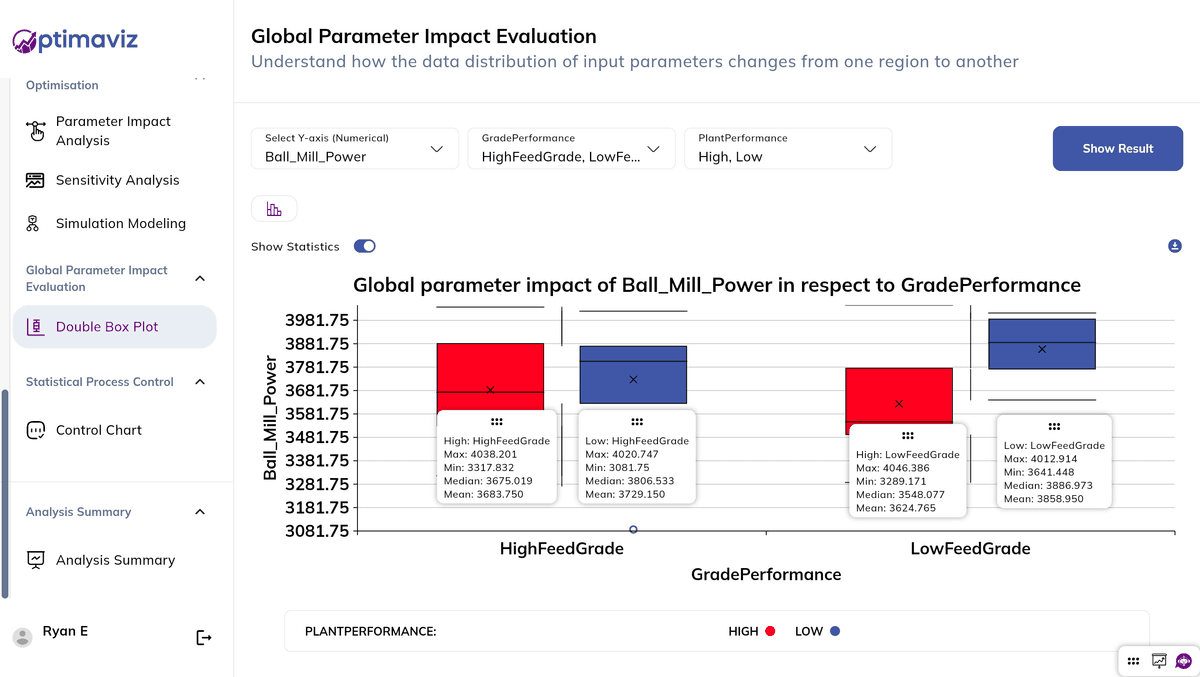Click the presentation icon in bottom toolbar
1200x677 pixels.
click(x=1159, y=660)
